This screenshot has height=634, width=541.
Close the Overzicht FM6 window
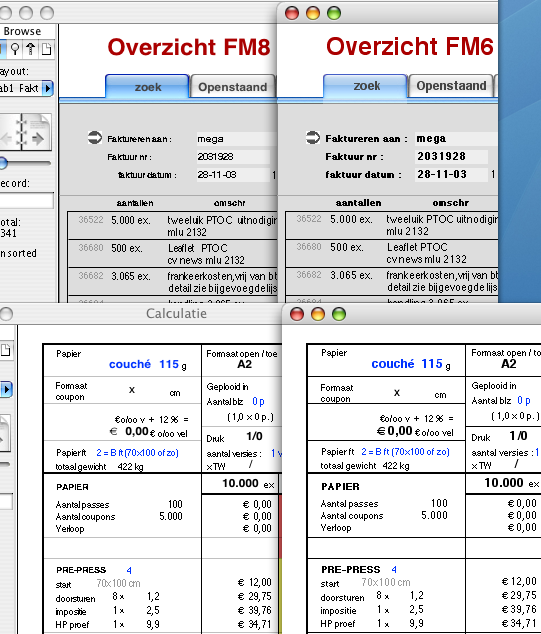(x=292, y=13)
